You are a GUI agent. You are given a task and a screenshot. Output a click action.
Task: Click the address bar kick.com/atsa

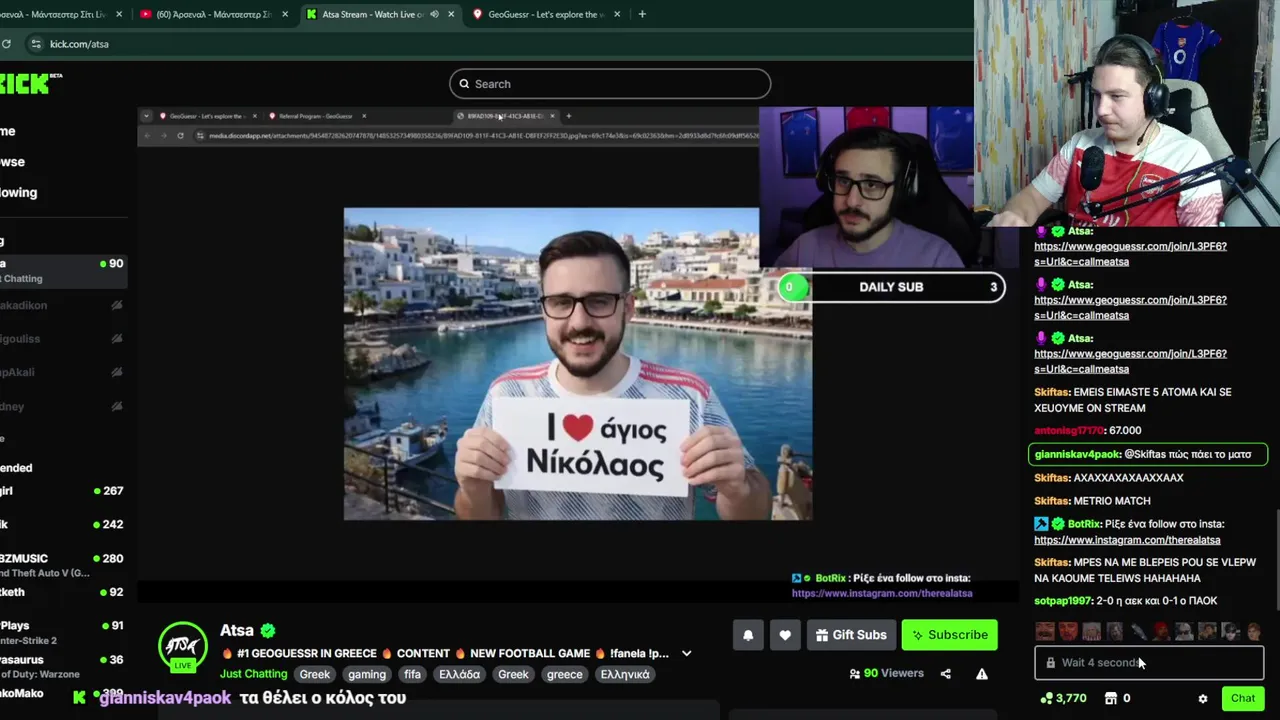pos(79,44)
